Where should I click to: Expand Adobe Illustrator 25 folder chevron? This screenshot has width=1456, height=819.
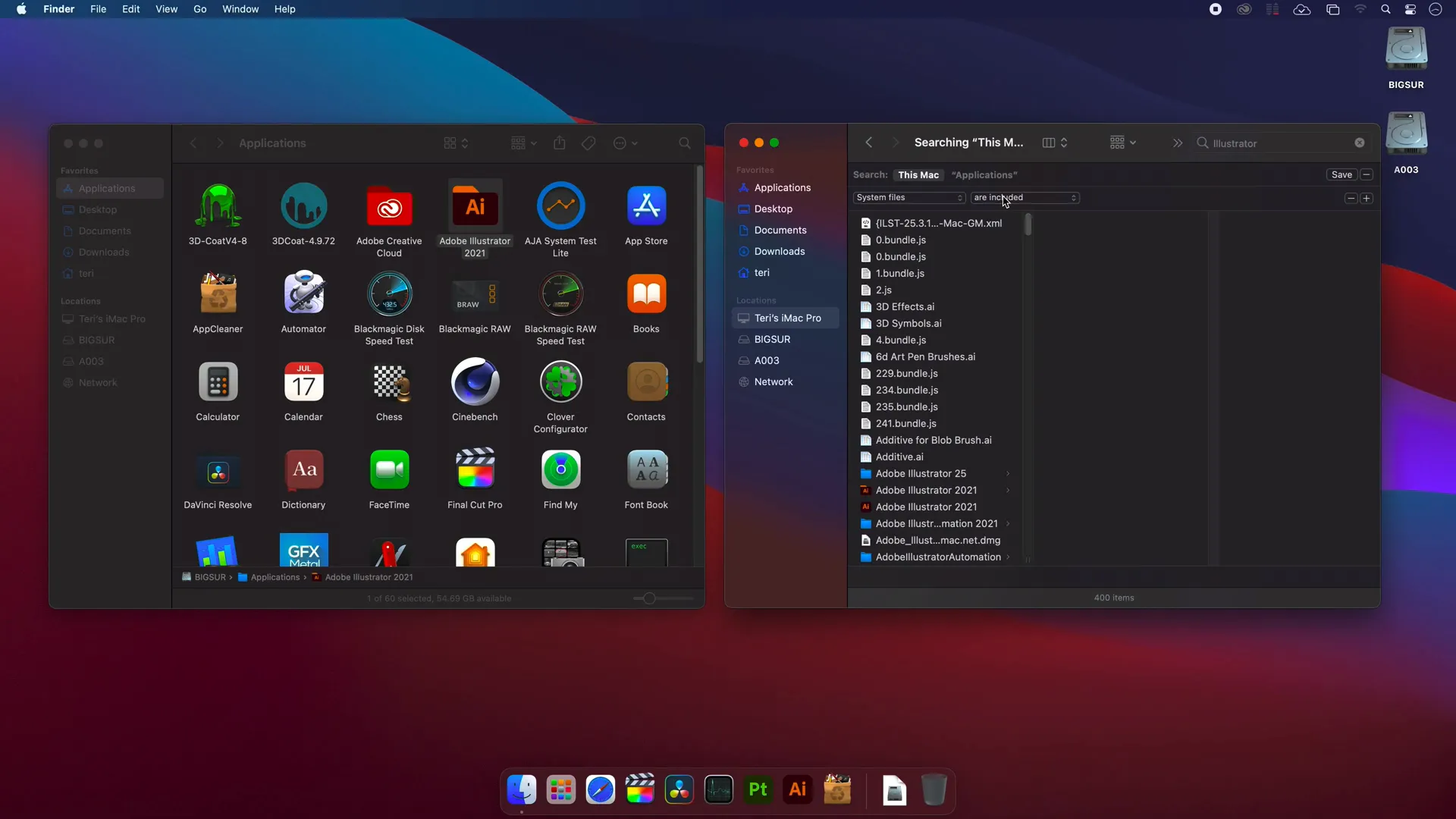(1008, 474)
